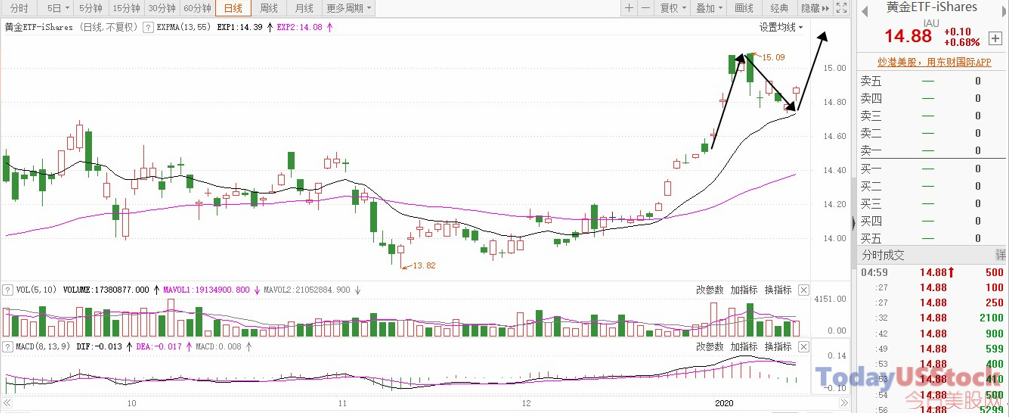
Task: Zoom out the chart with minus icon
Action: pos(645,8)
